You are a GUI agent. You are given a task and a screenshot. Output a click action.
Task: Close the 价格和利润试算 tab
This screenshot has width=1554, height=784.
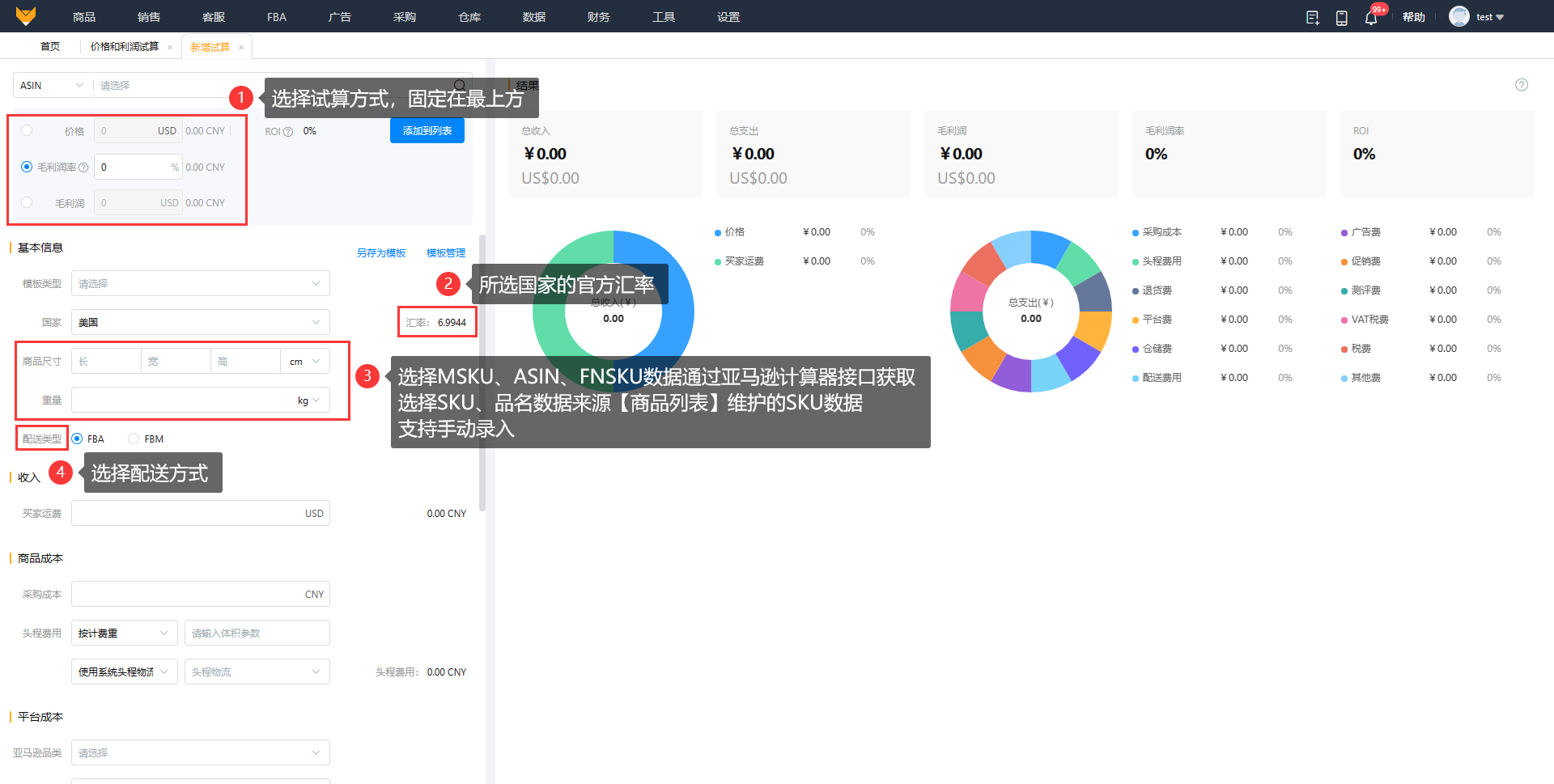[x=170, y=47]
